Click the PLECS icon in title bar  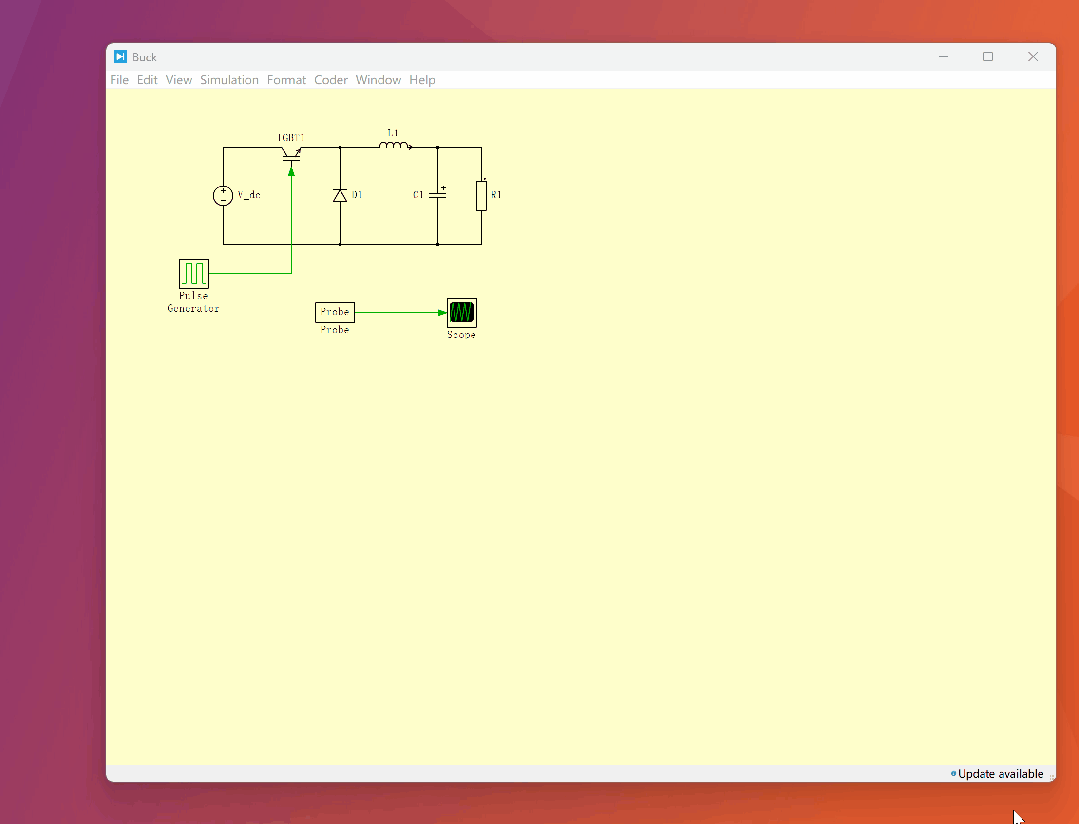tap(120, 56)
